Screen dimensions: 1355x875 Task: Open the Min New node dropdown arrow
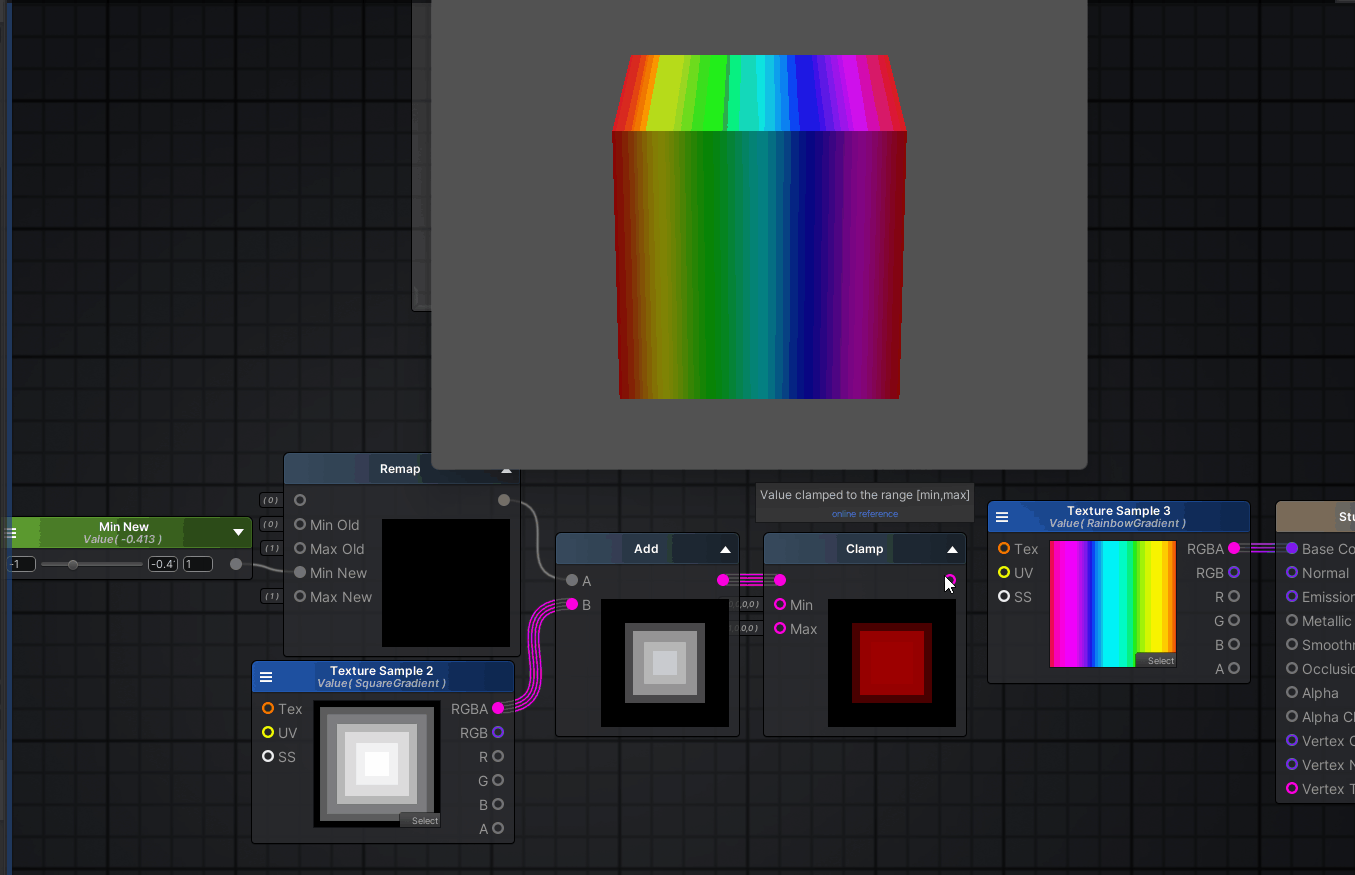[x=238, y=532]
